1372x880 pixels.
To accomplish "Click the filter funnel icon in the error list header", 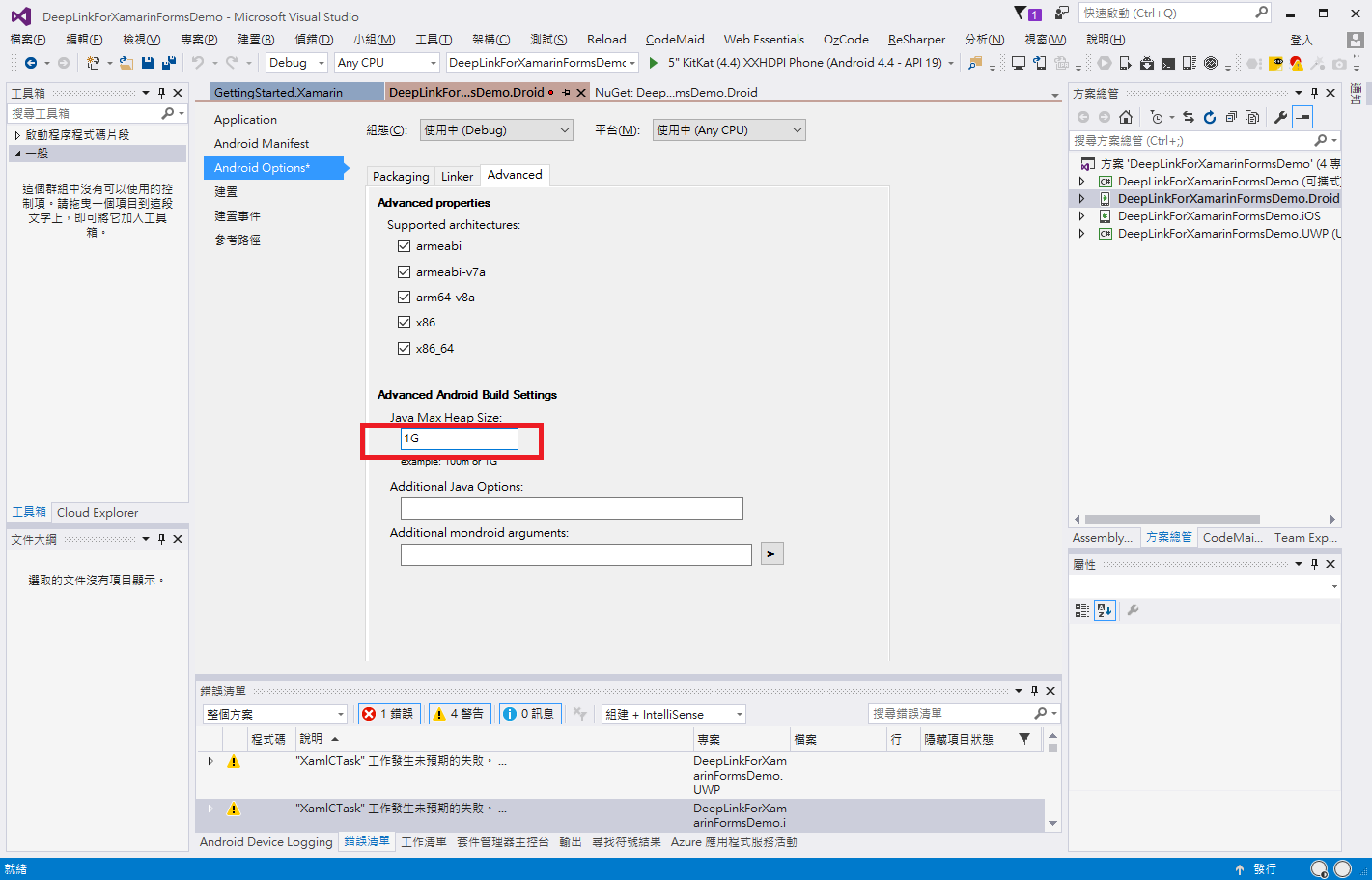I will (1024, 739).
